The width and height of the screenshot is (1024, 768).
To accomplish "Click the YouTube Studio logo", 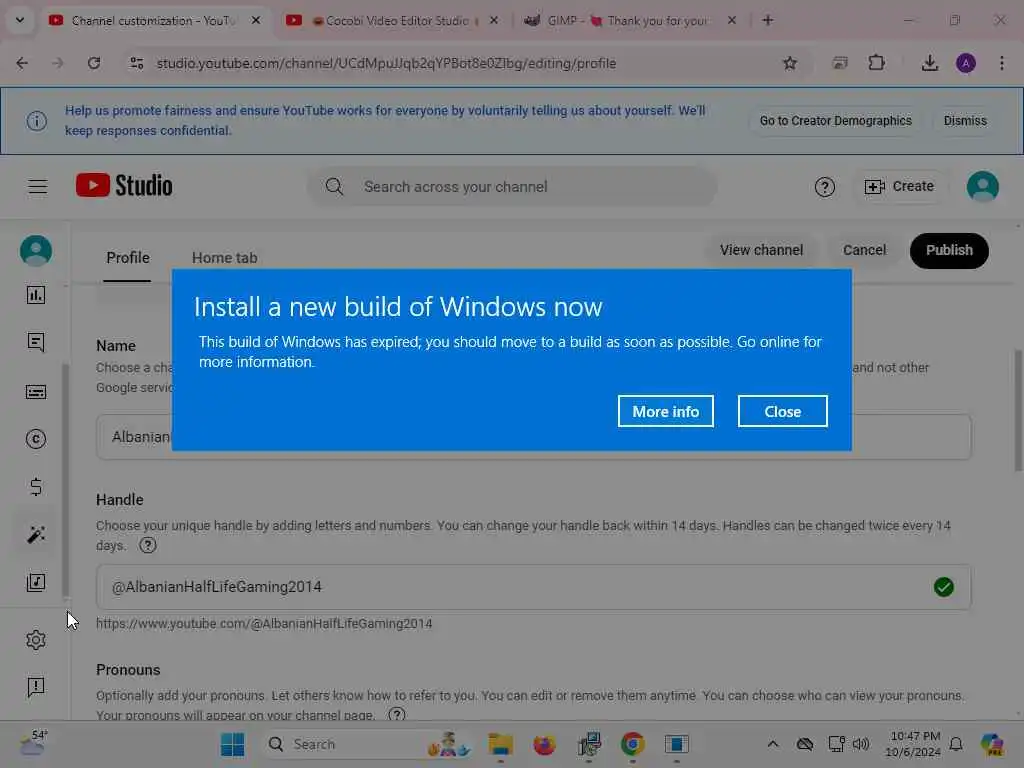I will point(124,185).
